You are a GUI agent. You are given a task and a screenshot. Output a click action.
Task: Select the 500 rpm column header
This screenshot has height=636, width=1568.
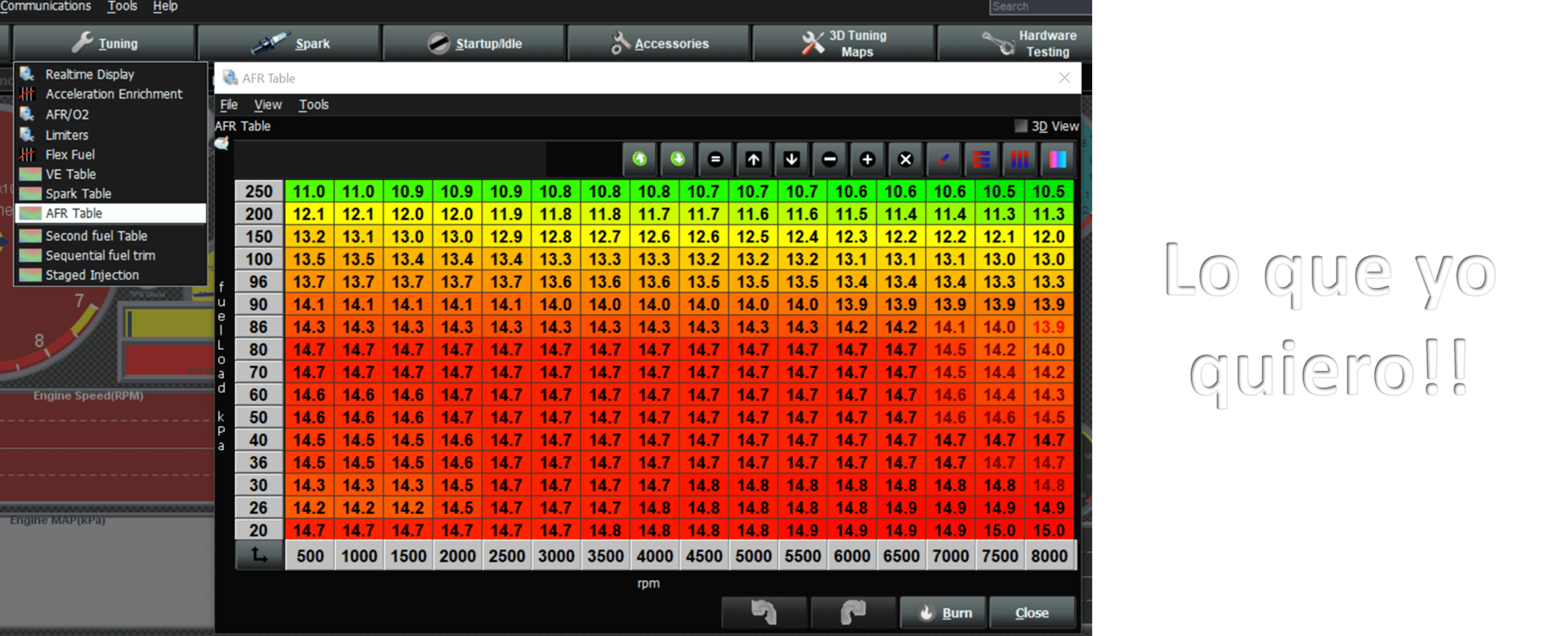[x=310, y=555]
